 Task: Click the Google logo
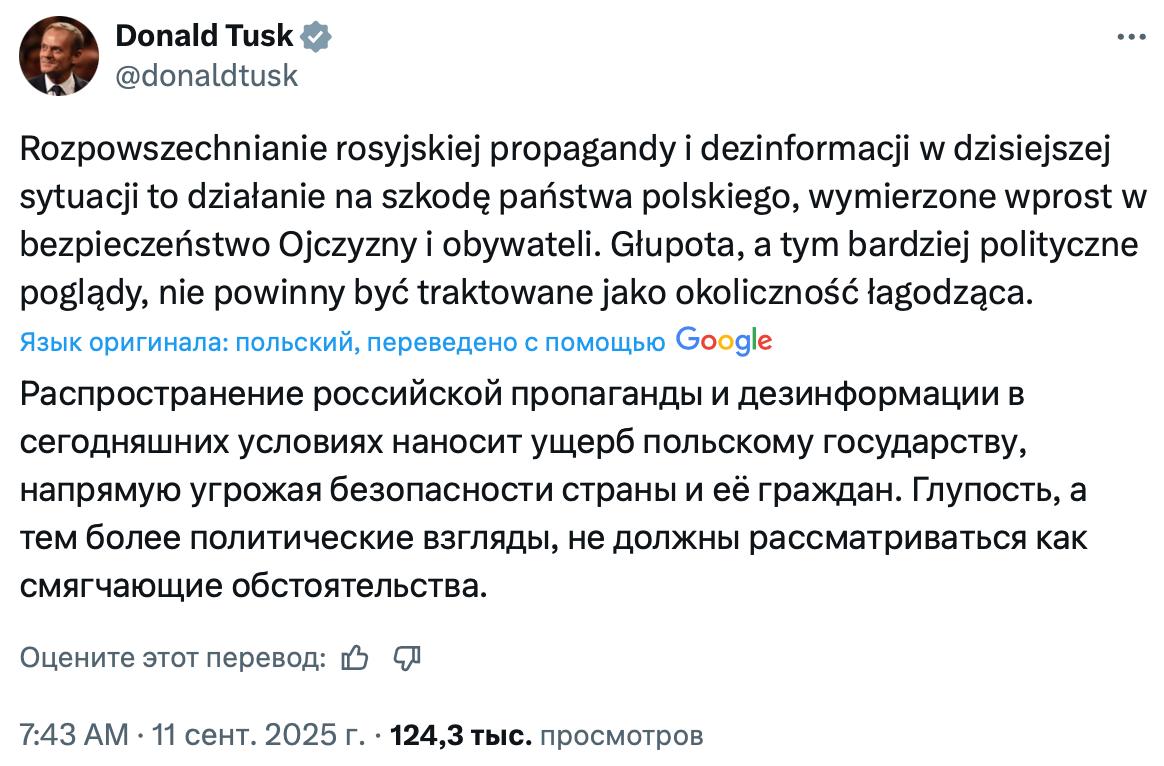tap(724, 341)
